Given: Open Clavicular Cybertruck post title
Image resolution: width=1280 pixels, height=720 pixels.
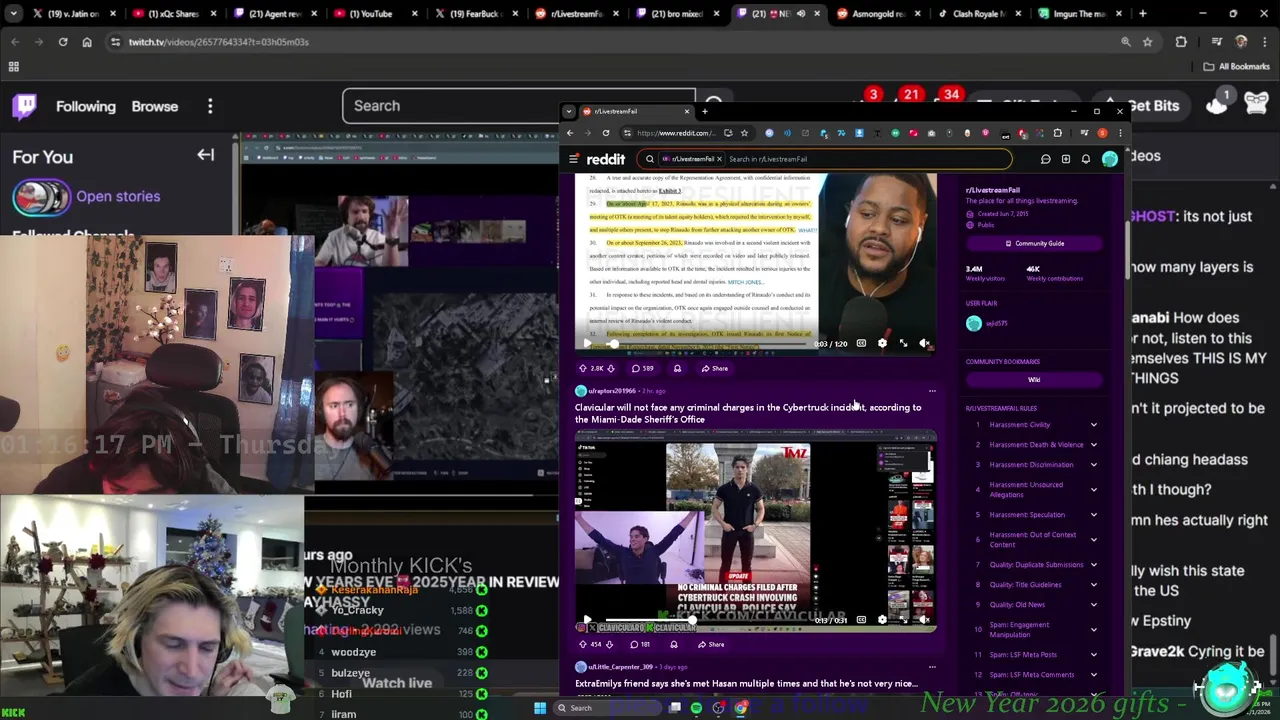Looking at the screenshot, I should (x=748, y=413).
